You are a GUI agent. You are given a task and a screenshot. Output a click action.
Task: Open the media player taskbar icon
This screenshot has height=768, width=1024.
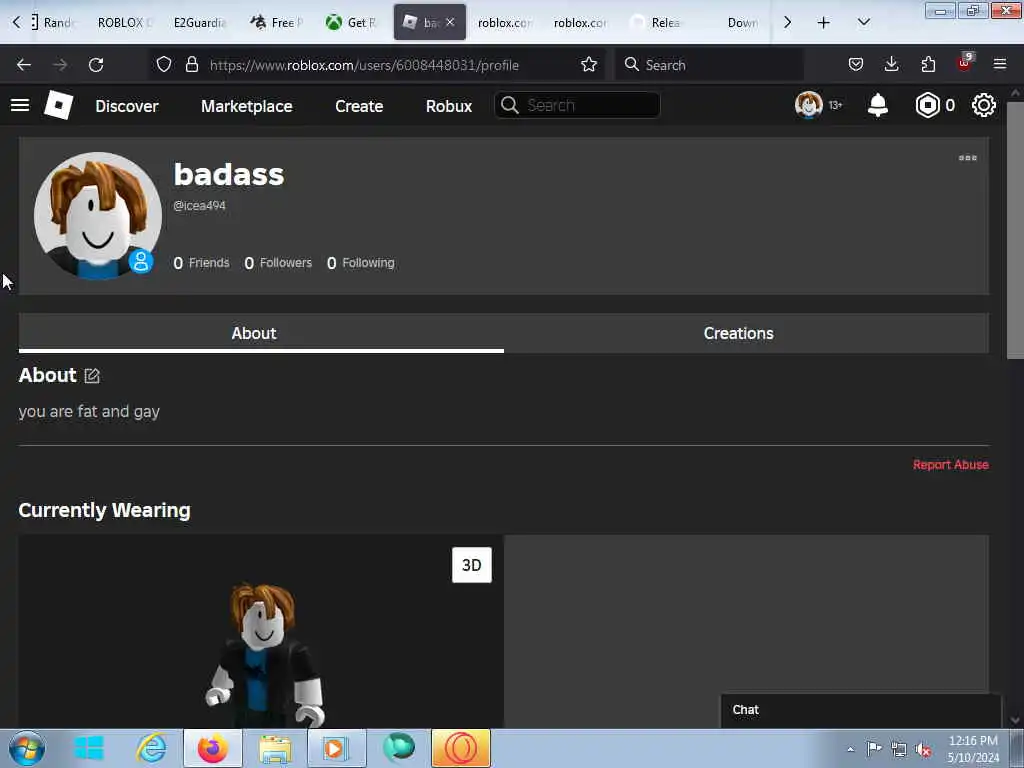pyautogui.click(x=336, y=748)
